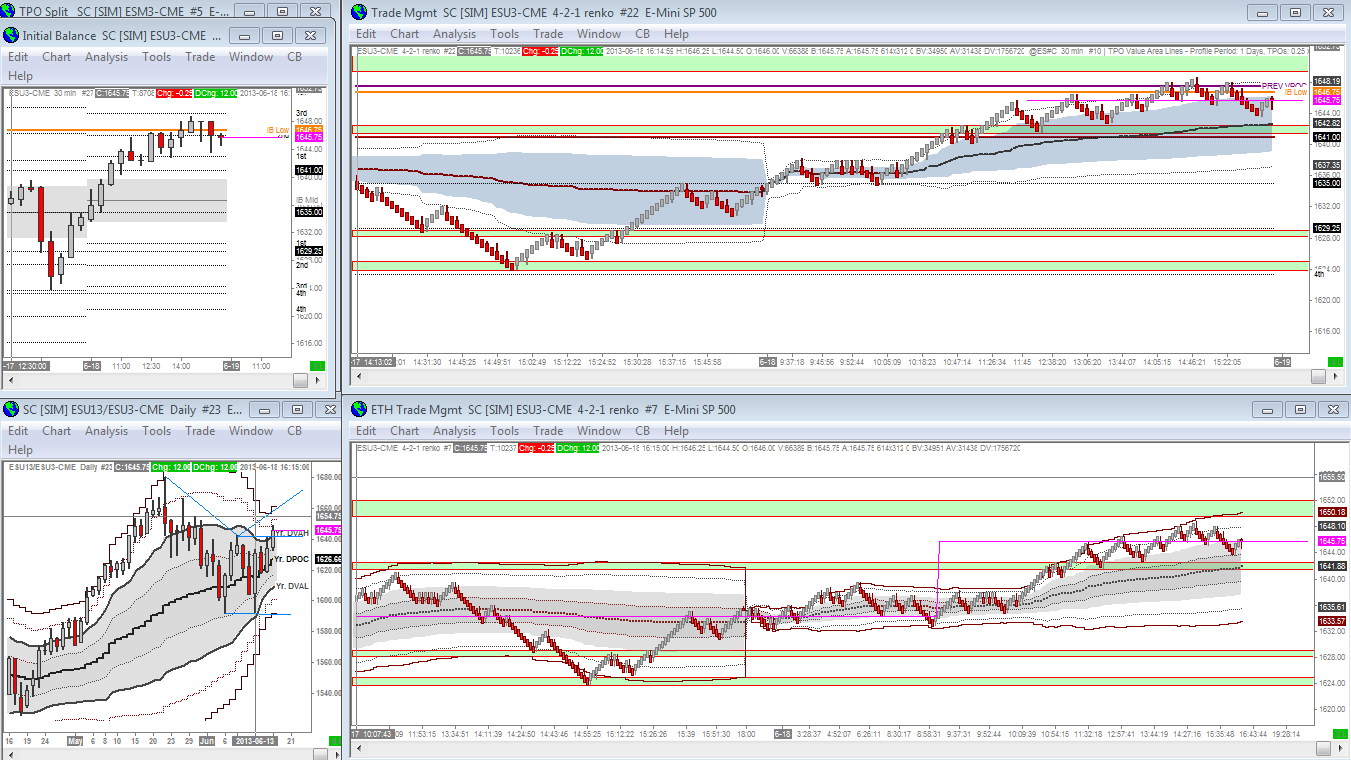Viewport: 1351px width, 760px height.
Task: Click the "Yr. DVAL" label in the Daily chart
Action: (292, 586)
